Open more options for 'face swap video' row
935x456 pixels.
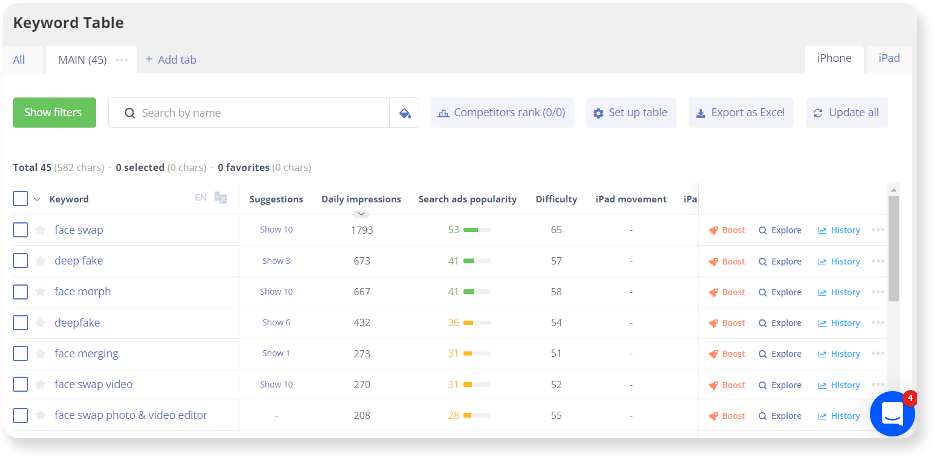point(878,384)
